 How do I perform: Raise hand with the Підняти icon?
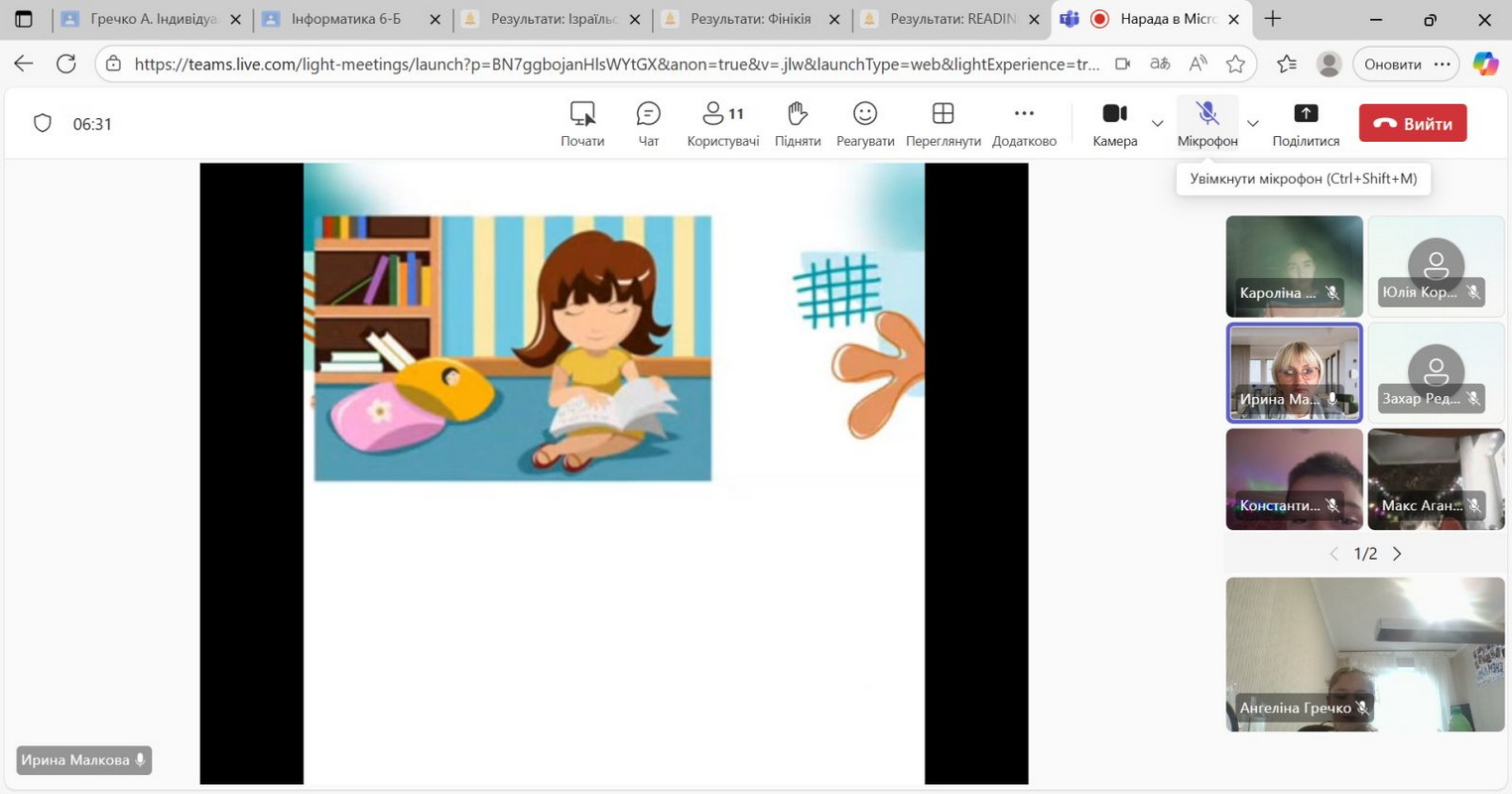tap(797, 124)
